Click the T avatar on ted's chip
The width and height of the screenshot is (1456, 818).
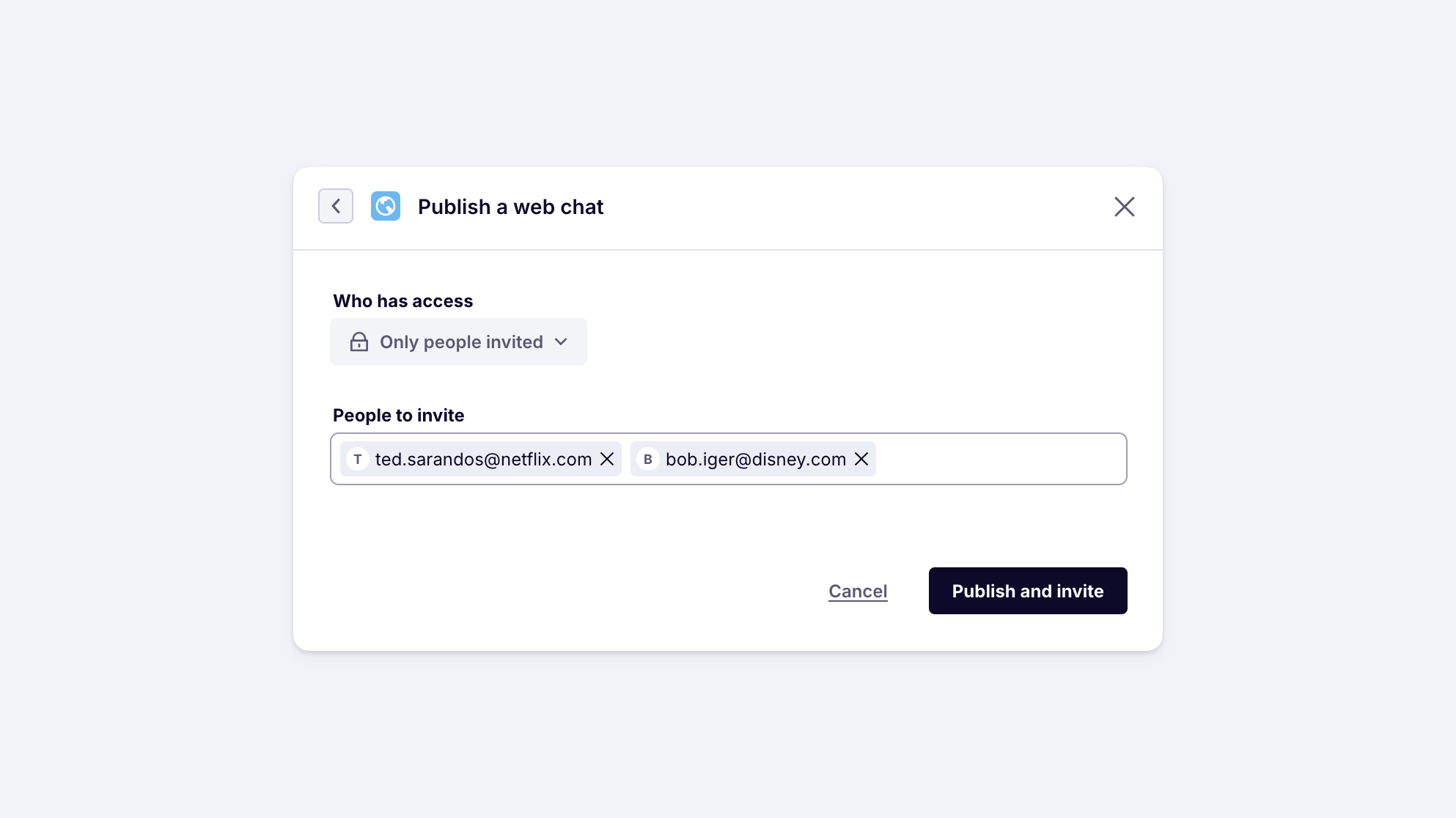[358, 459]
